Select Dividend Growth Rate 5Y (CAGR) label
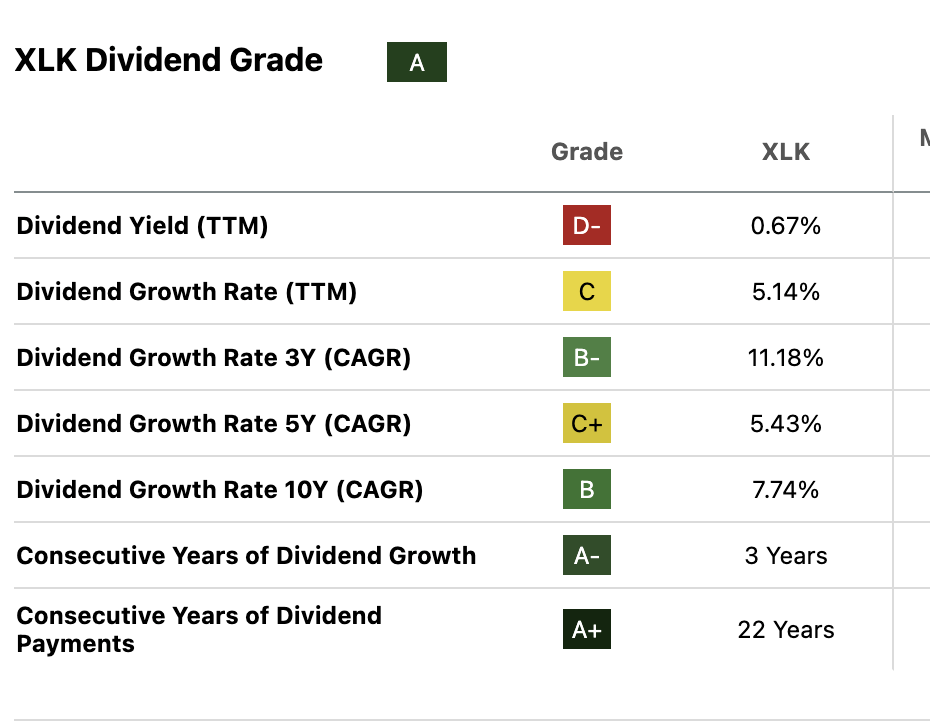The width and height of the screenshot is (930, 724). pos(214,424)
